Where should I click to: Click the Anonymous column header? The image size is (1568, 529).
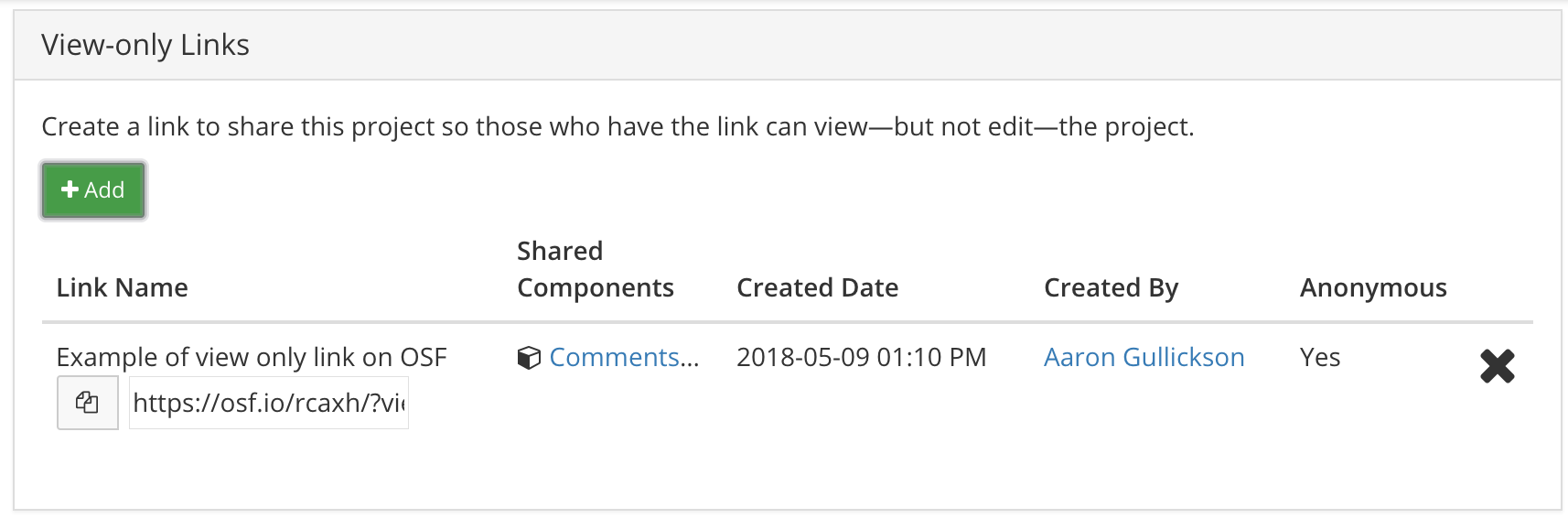pos(1373,287)
